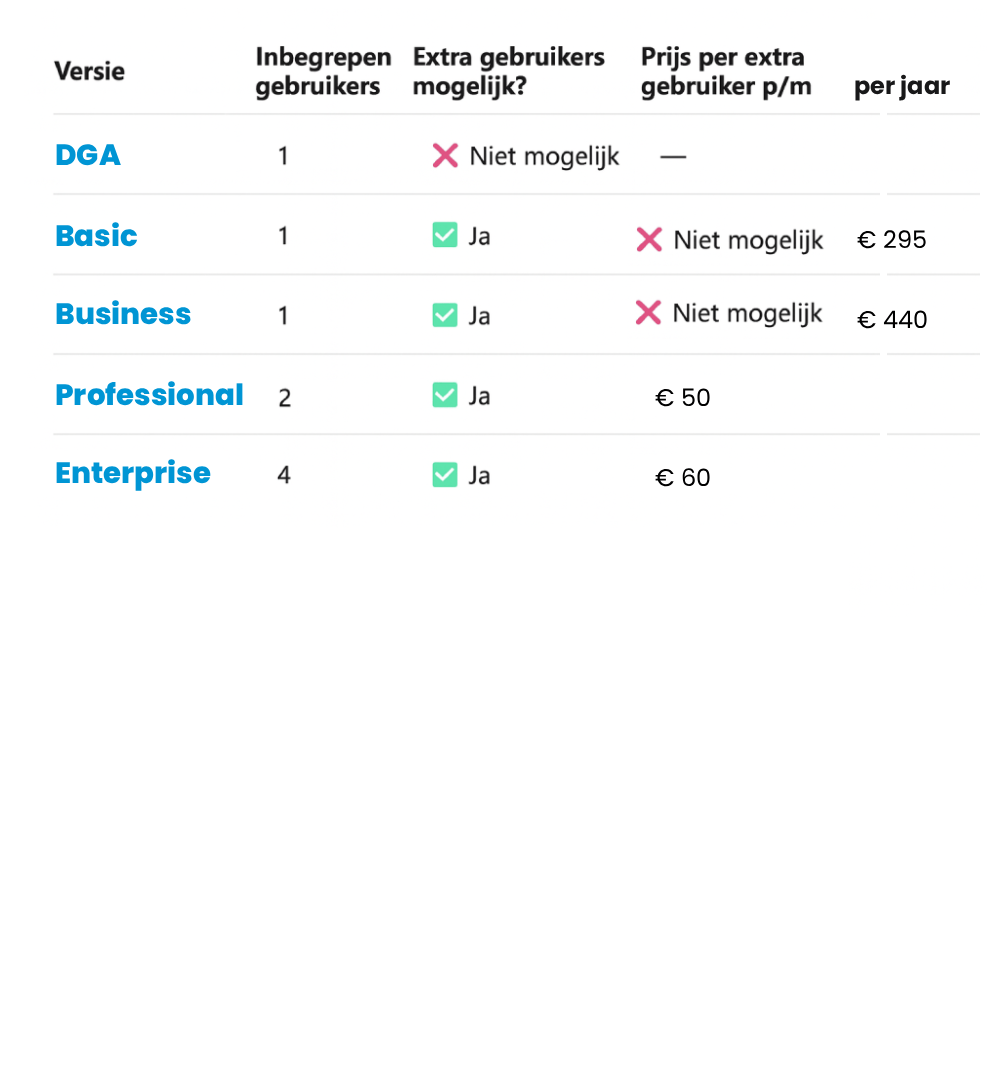Click the green checkmark in Business row
This screenshot has width=987, height=1080.
tap(445, 315)
